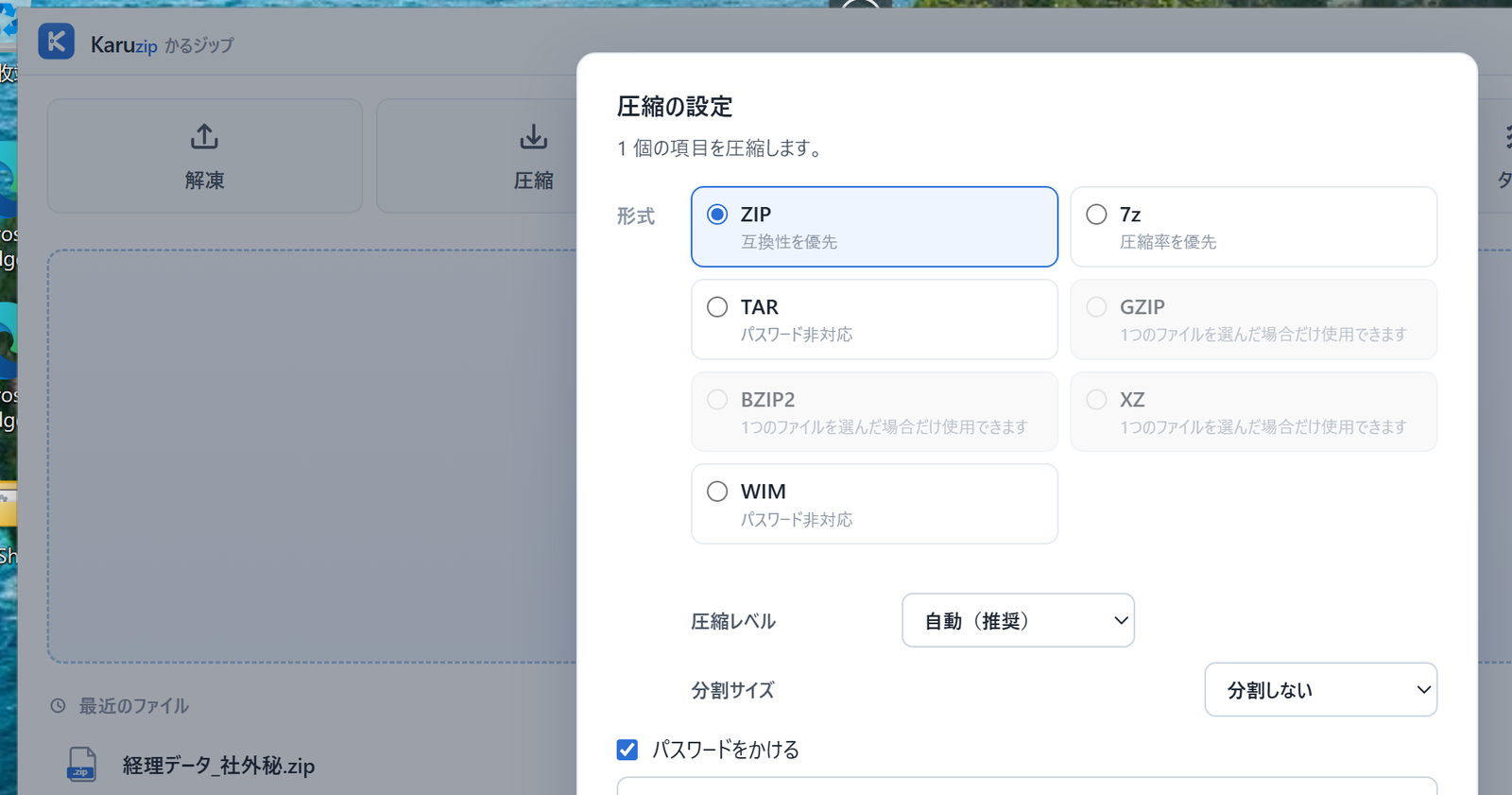This screenshot has height=795, width=1512.
Task: Click the 解凍 button in the main window
Action: 204,156
